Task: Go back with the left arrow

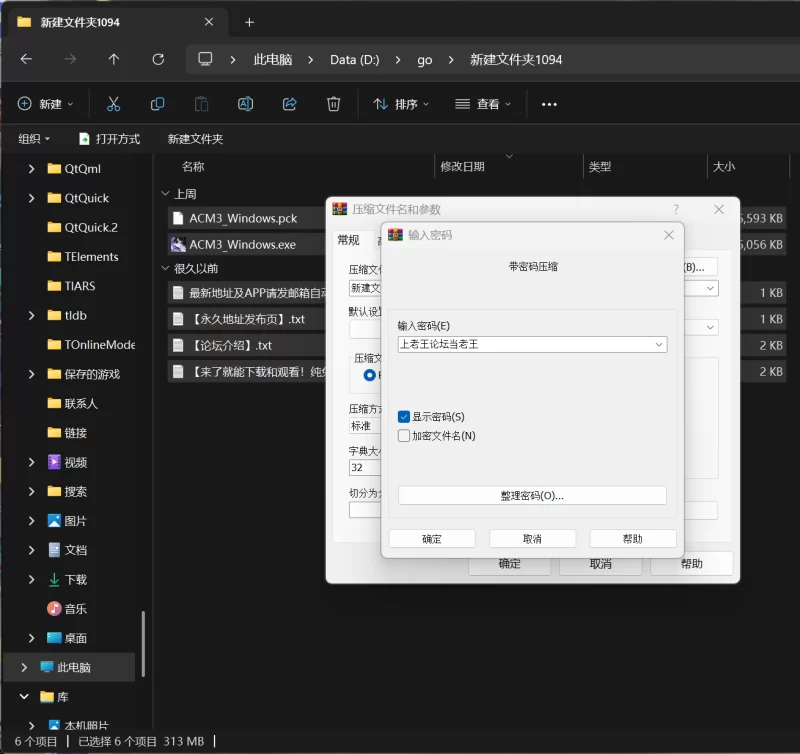Action: [26, 59]
